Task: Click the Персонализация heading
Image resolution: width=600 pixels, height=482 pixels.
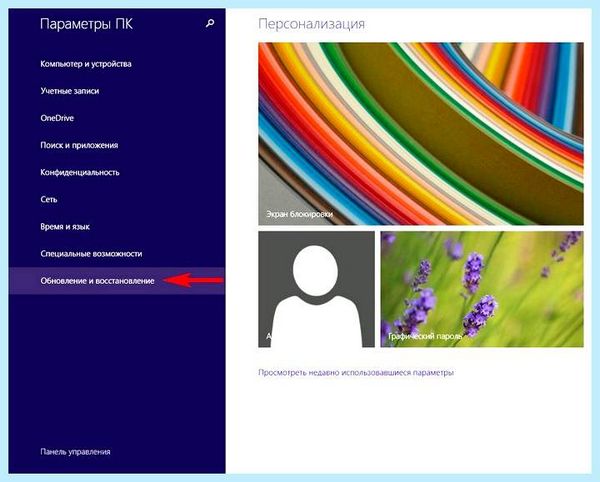Action: pyautogui.click(x=311, y=24)
